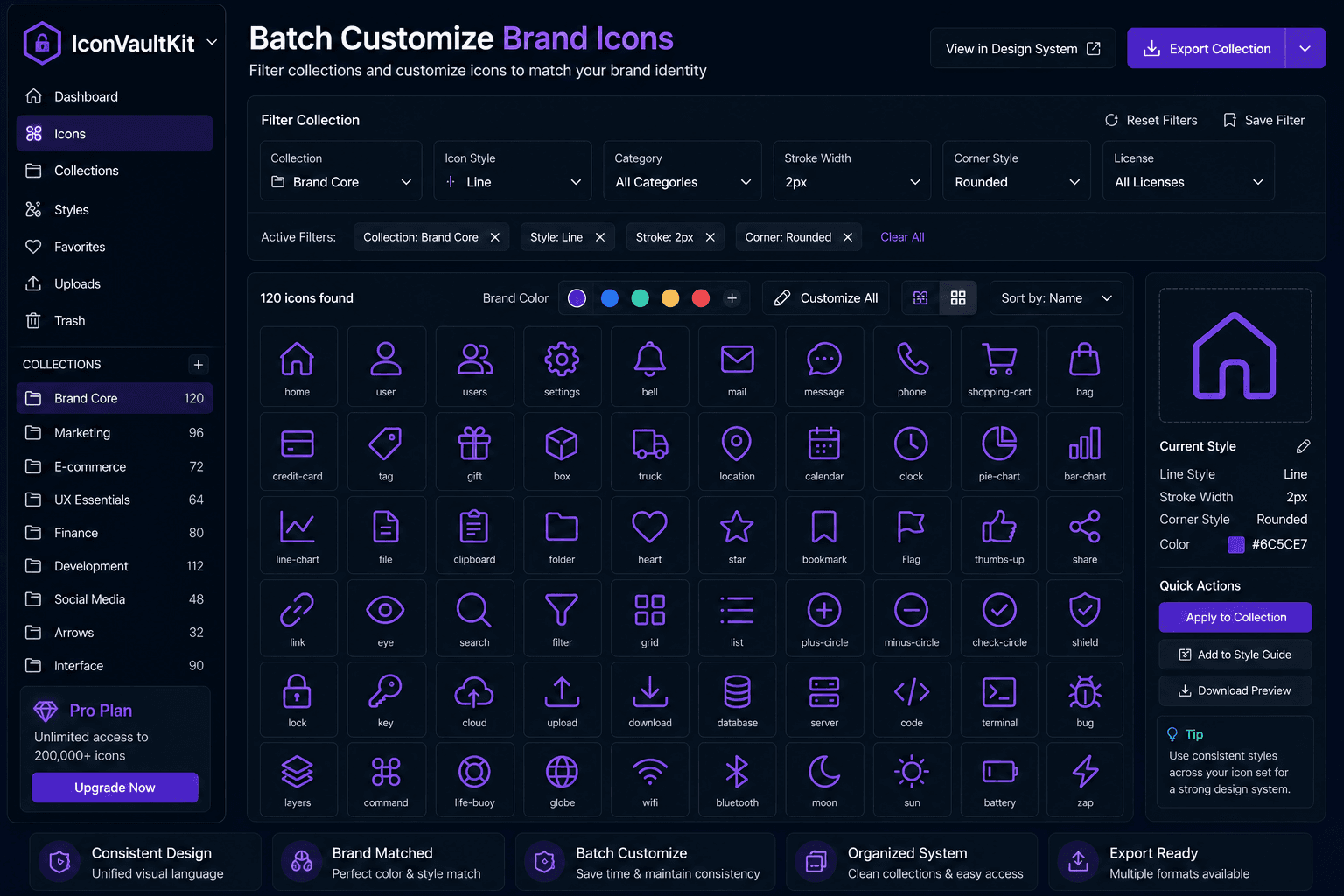This screenshot has height=896, width=1344.
Task: Pick the red brand color swatch
Action: 701,298
